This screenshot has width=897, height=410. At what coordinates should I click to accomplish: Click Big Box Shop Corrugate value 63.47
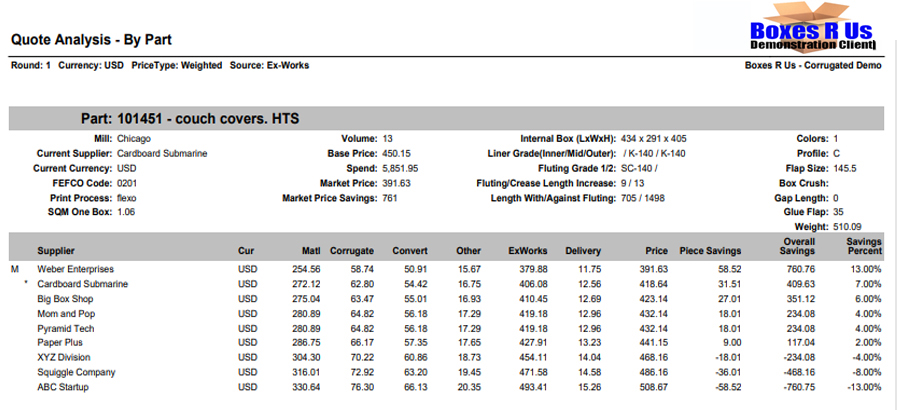click(x=363, y=299)
